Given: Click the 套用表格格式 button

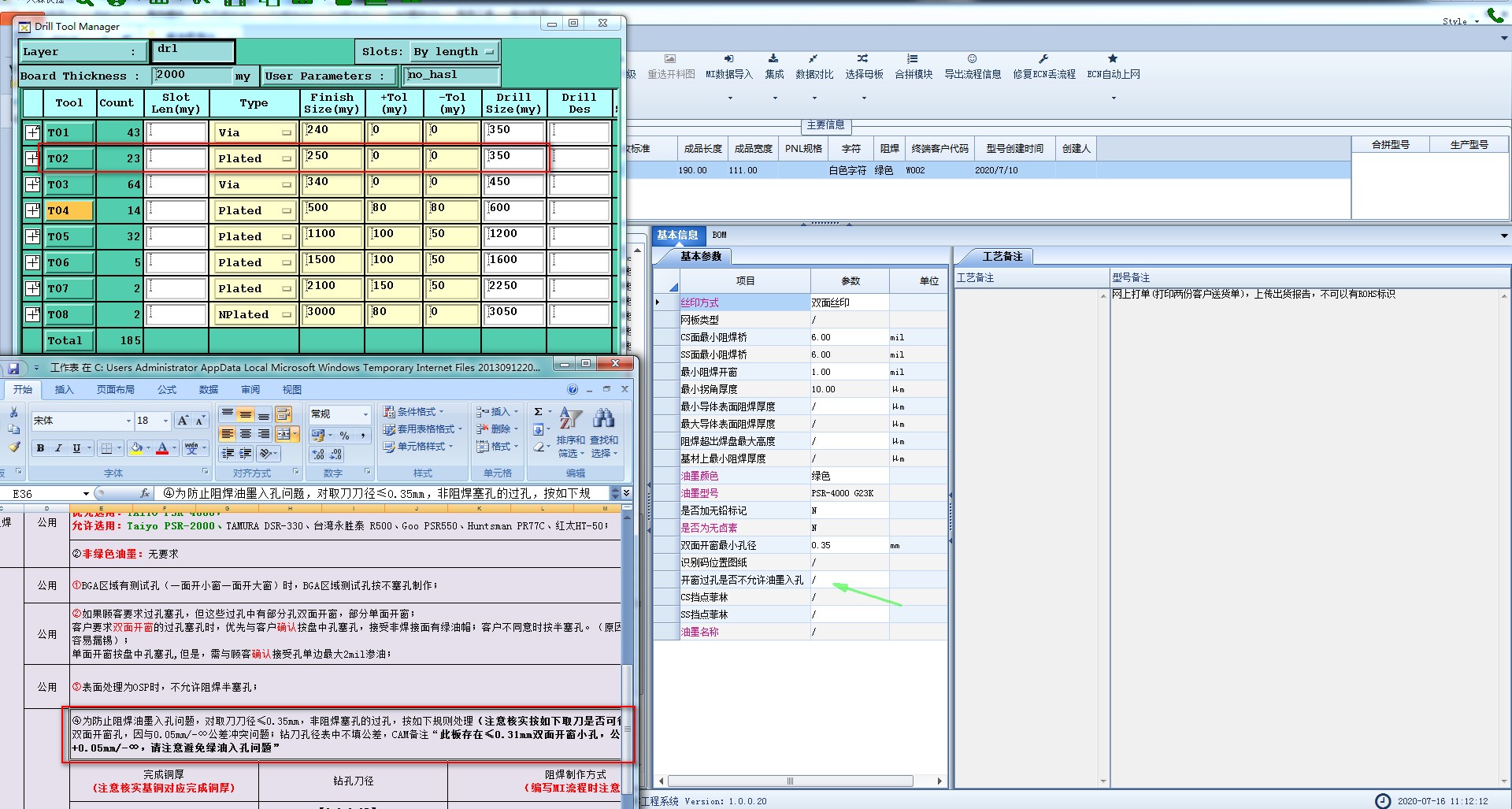Looking at the screenshot, I should (x=422, y=429).
